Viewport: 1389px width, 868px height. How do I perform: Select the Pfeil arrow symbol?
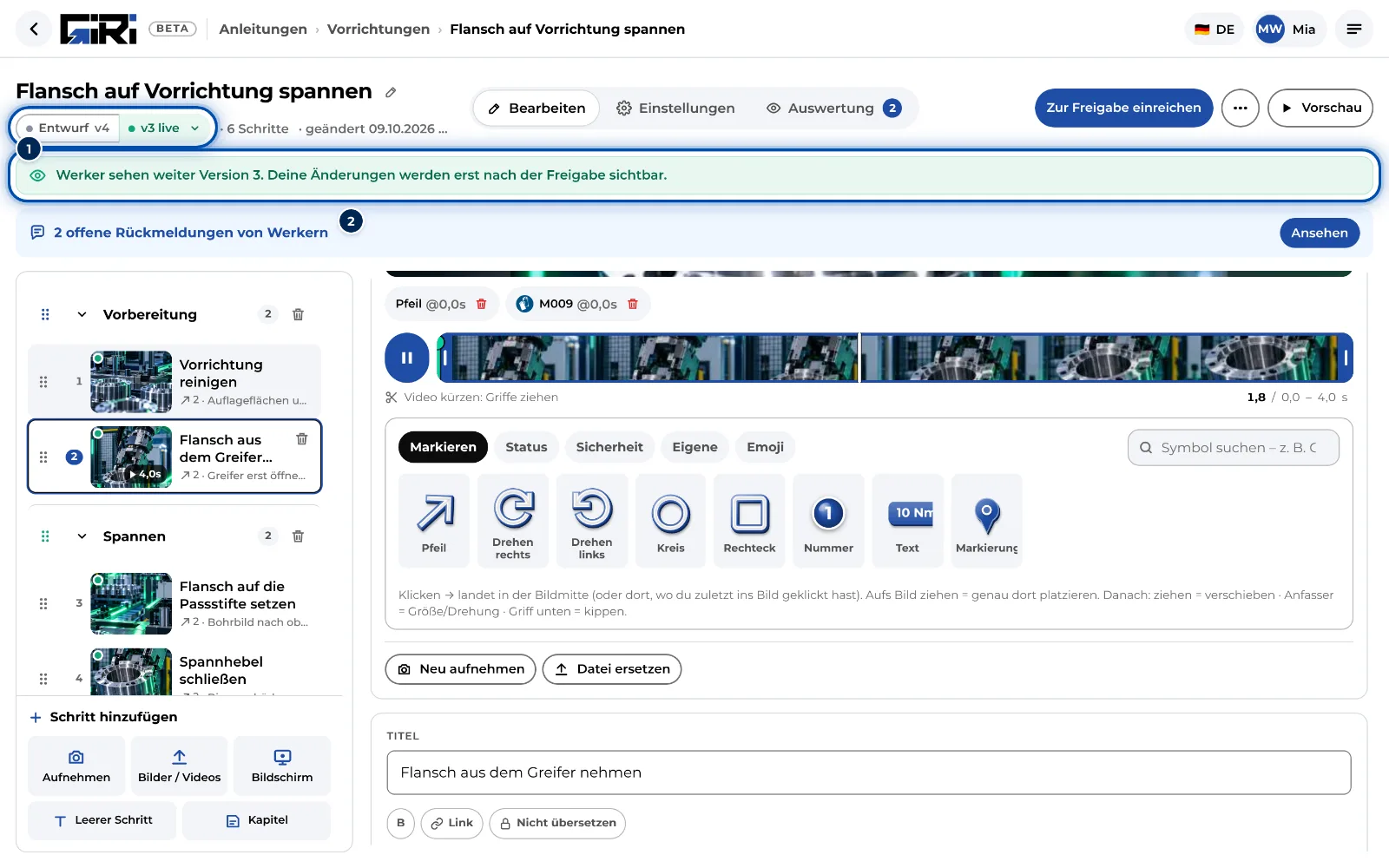point(434,521)
